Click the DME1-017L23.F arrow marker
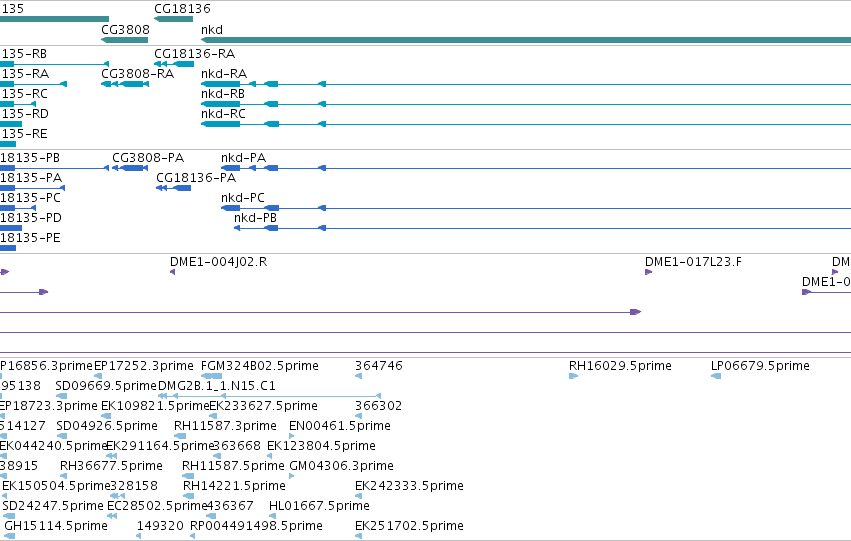 point(648,272)
